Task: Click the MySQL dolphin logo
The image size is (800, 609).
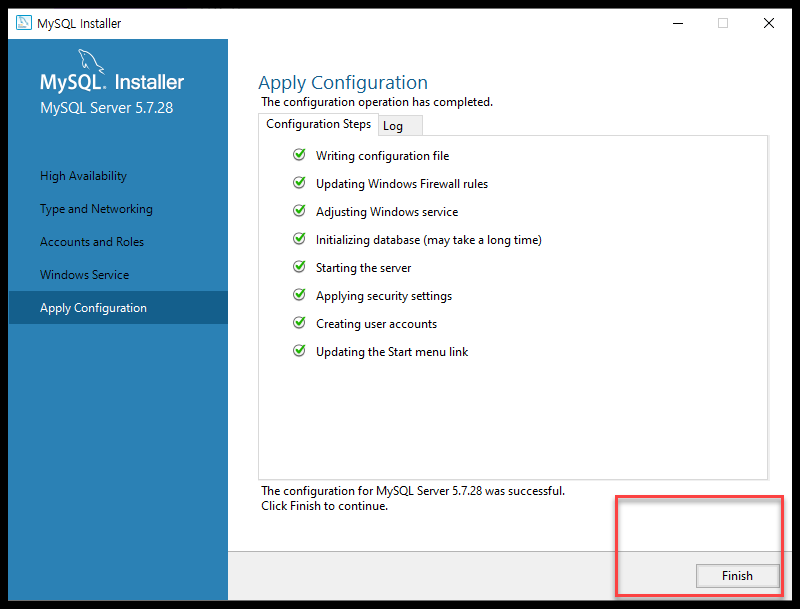Action: (90, 61)
